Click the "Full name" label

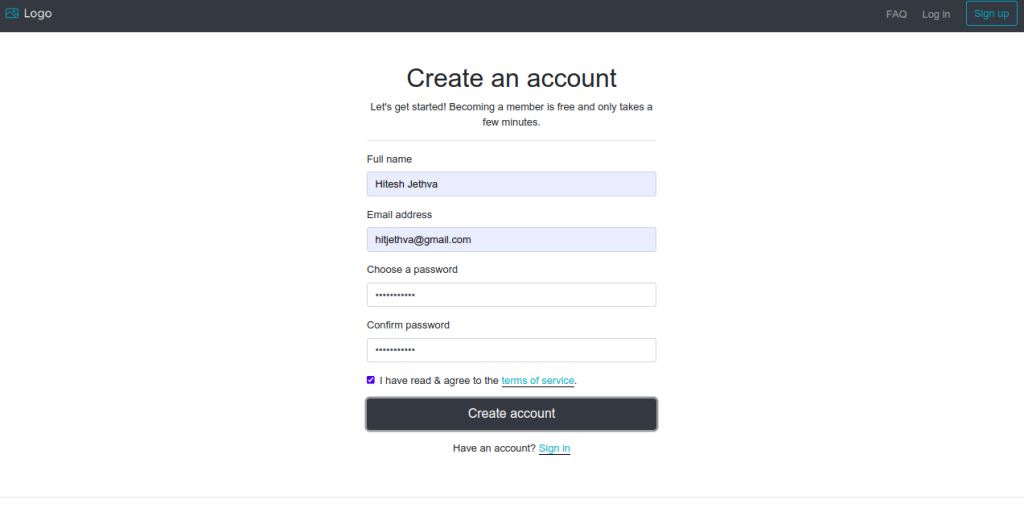click(389, 159)
